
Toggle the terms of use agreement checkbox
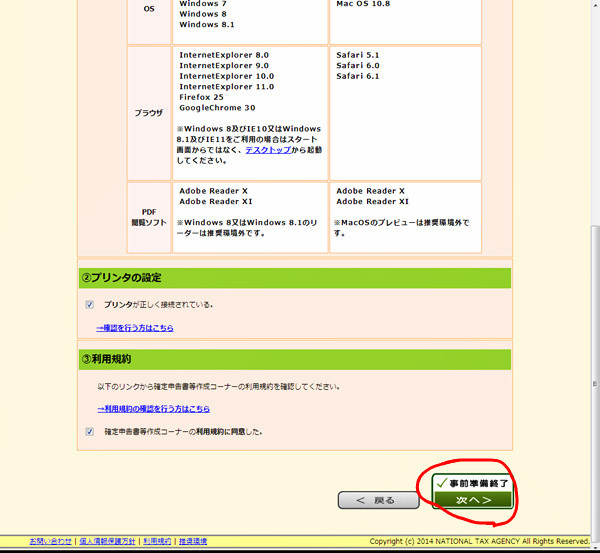click(x=90, y=432)
